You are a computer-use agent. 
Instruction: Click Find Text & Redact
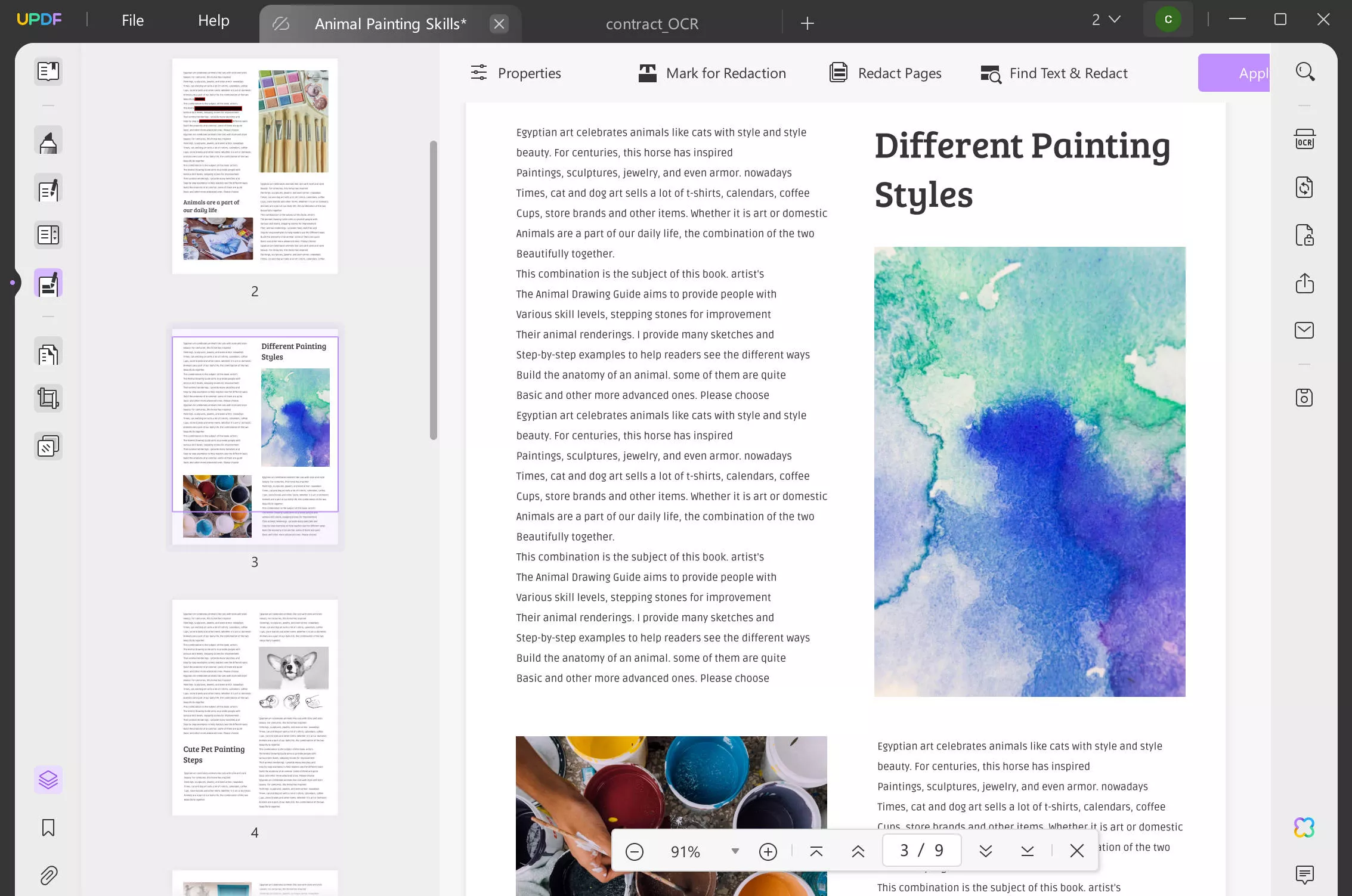click(x=1054, y=73)
